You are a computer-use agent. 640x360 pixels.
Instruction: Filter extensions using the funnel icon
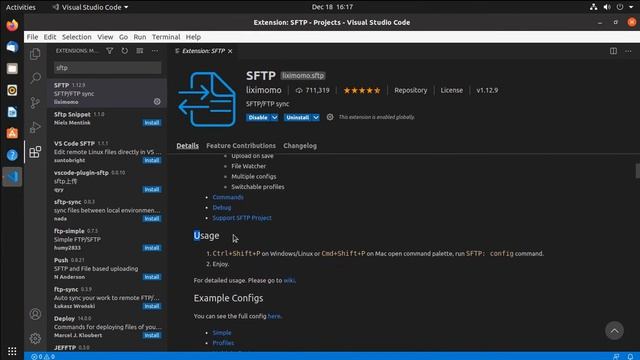[x=109, y=51]
